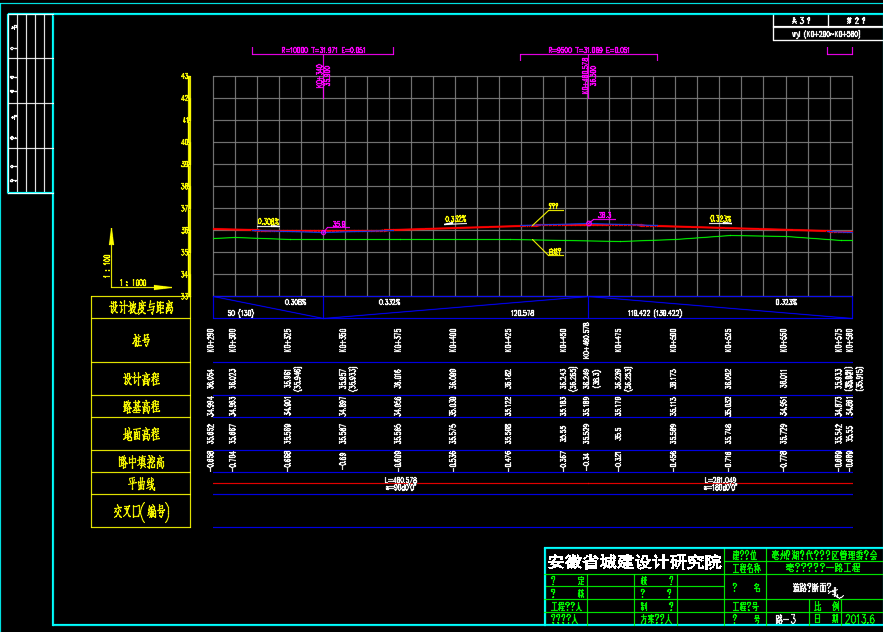
Task: Click the 平曲线 row header
Action: point(141,485)
